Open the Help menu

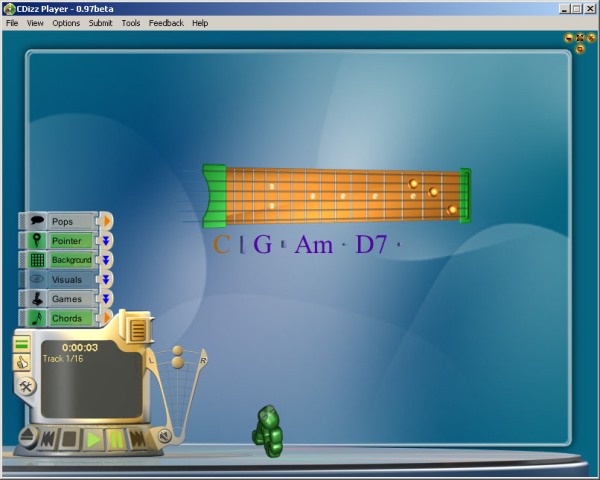(x=200, y=23)
